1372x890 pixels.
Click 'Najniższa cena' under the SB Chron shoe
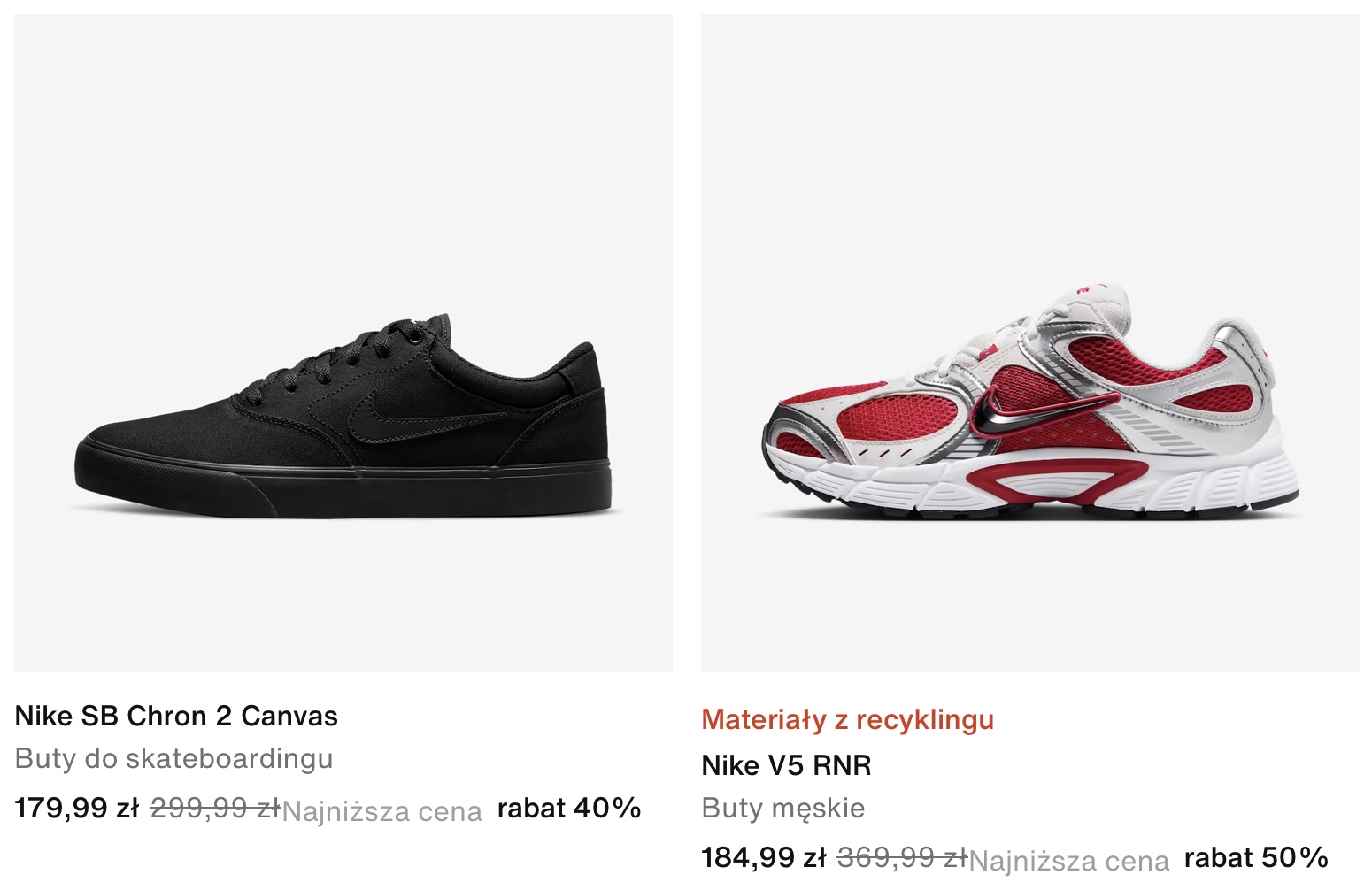point(382,811)
